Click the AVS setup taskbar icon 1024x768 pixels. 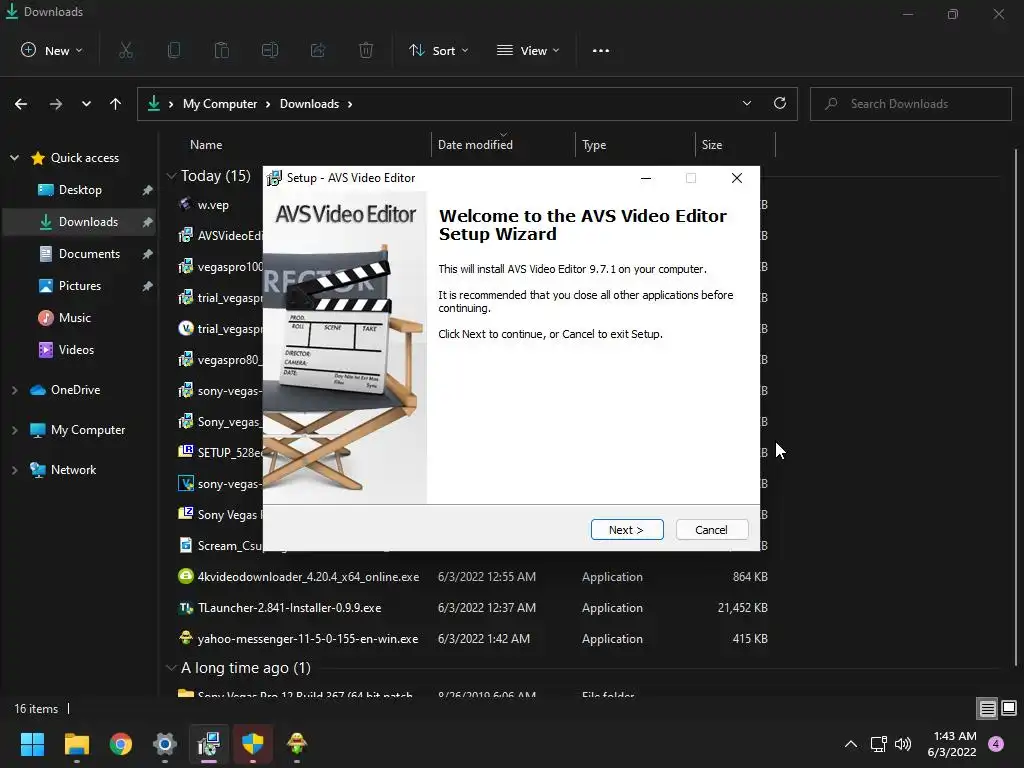[209, 744]
